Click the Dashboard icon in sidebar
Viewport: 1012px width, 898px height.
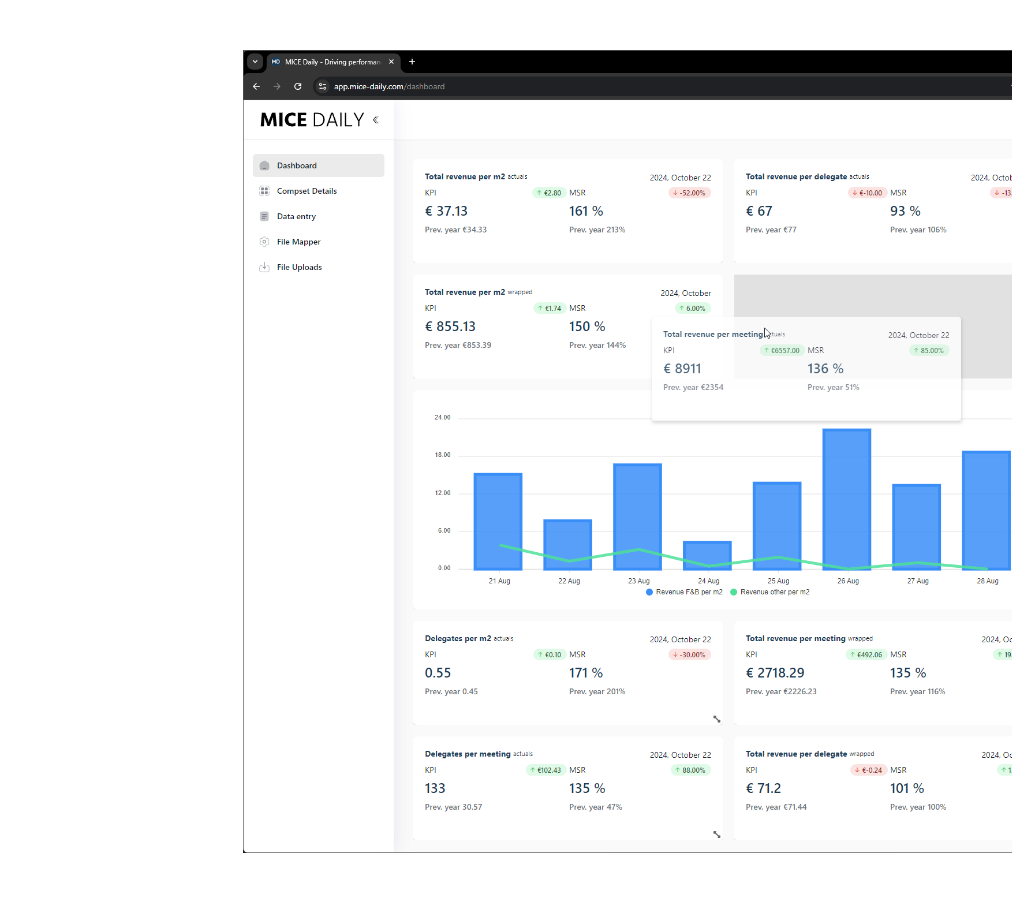[264, 166]
